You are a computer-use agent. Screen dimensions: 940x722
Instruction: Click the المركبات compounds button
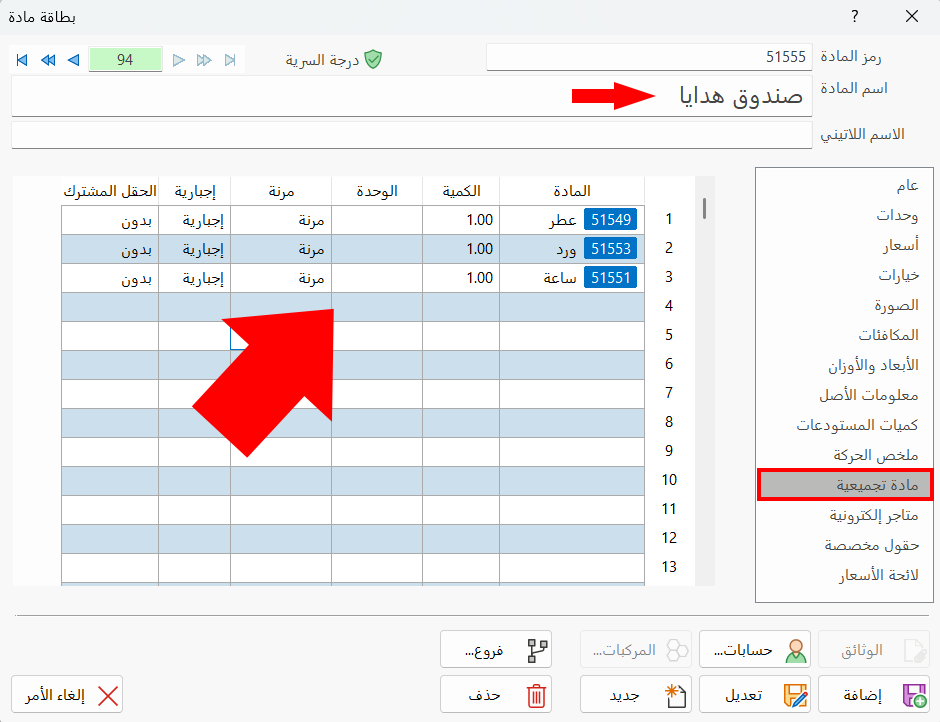click(636, 649)
